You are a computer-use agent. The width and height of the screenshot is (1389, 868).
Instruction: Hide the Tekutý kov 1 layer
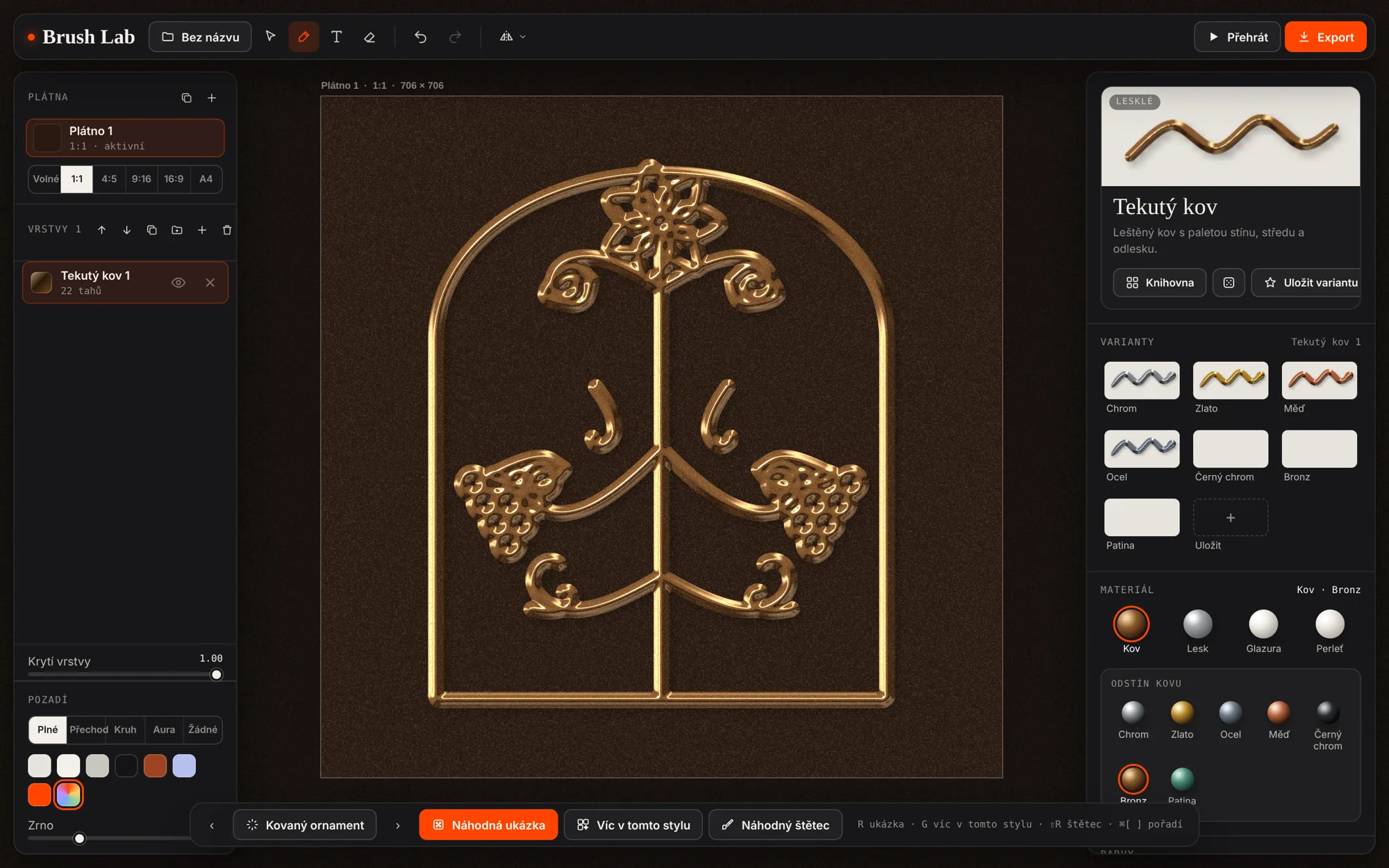click(178, 283)
